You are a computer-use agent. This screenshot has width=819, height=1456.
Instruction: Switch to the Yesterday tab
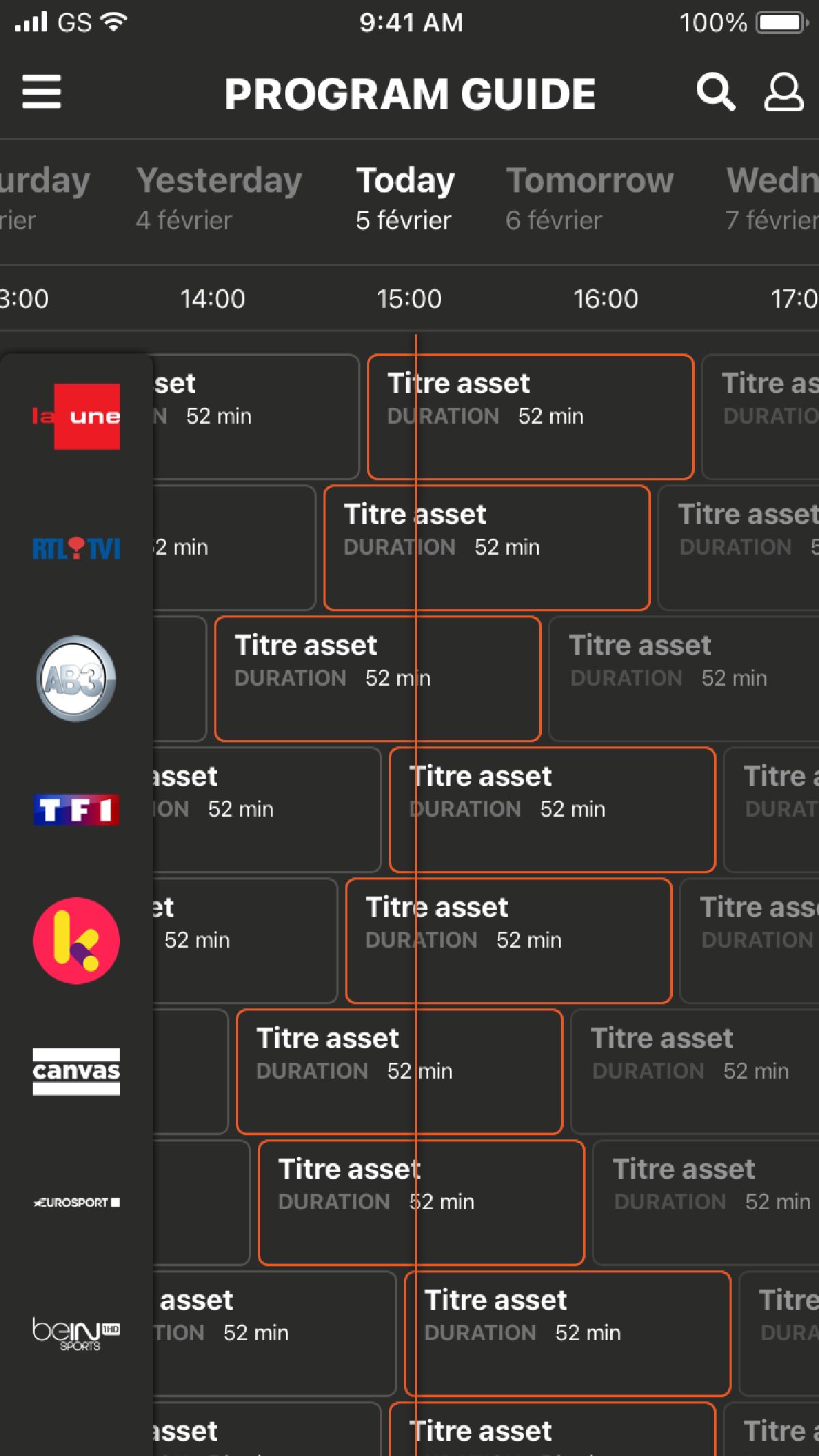coord(218,198)
